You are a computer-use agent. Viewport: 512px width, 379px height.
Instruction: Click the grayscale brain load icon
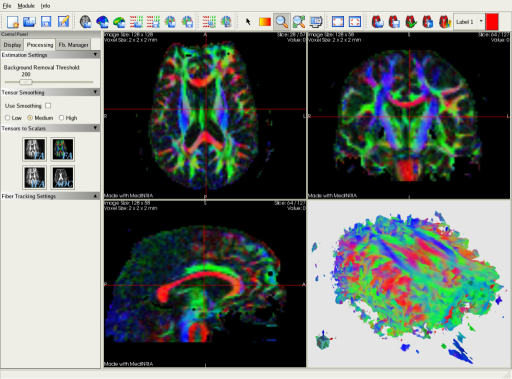86,22
